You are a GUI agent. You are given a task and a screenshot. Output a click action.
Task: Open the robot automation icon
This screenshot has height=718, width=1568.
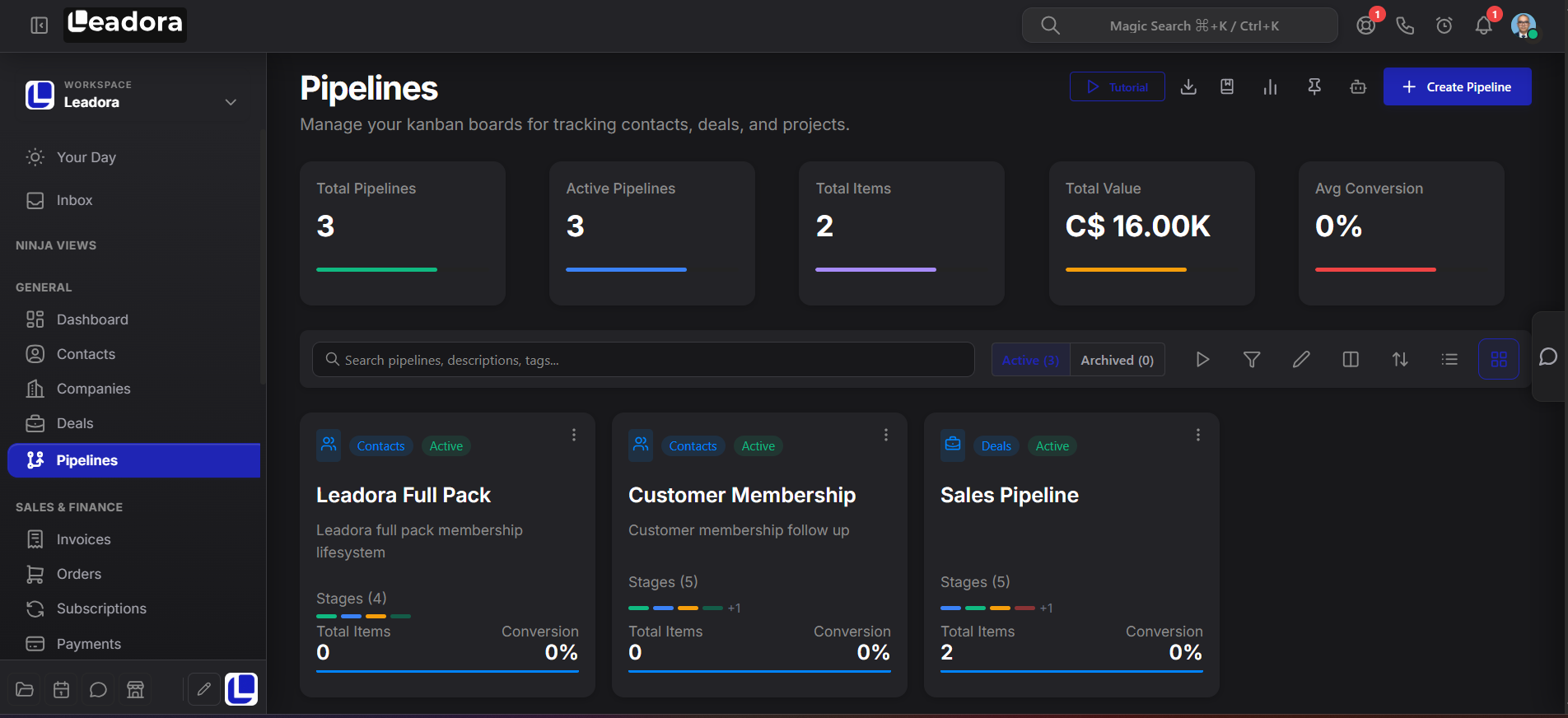pos(1358,86)
